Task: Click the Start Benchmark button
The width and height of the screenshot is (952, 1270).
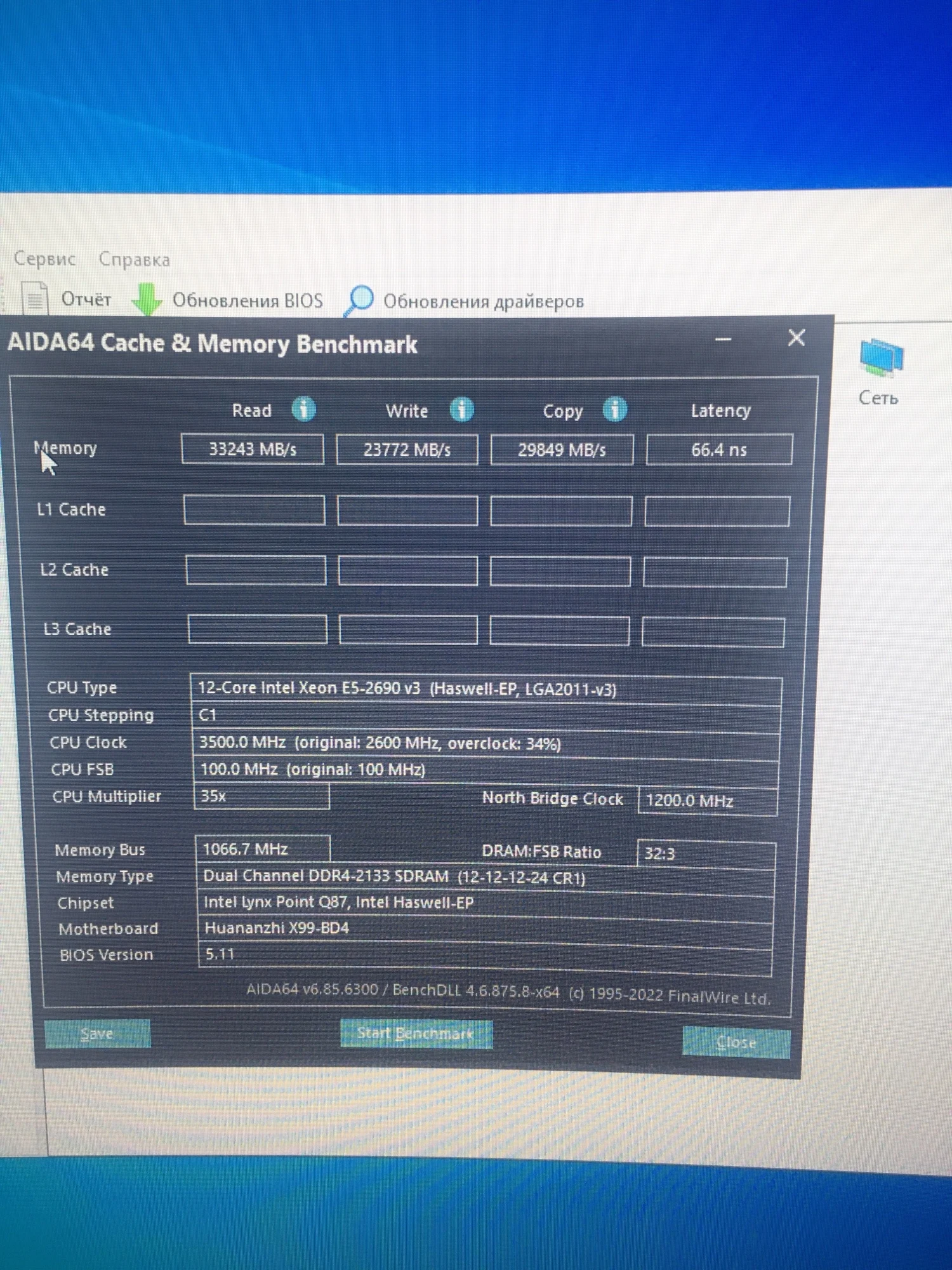Action: (x=416, y=1034)
